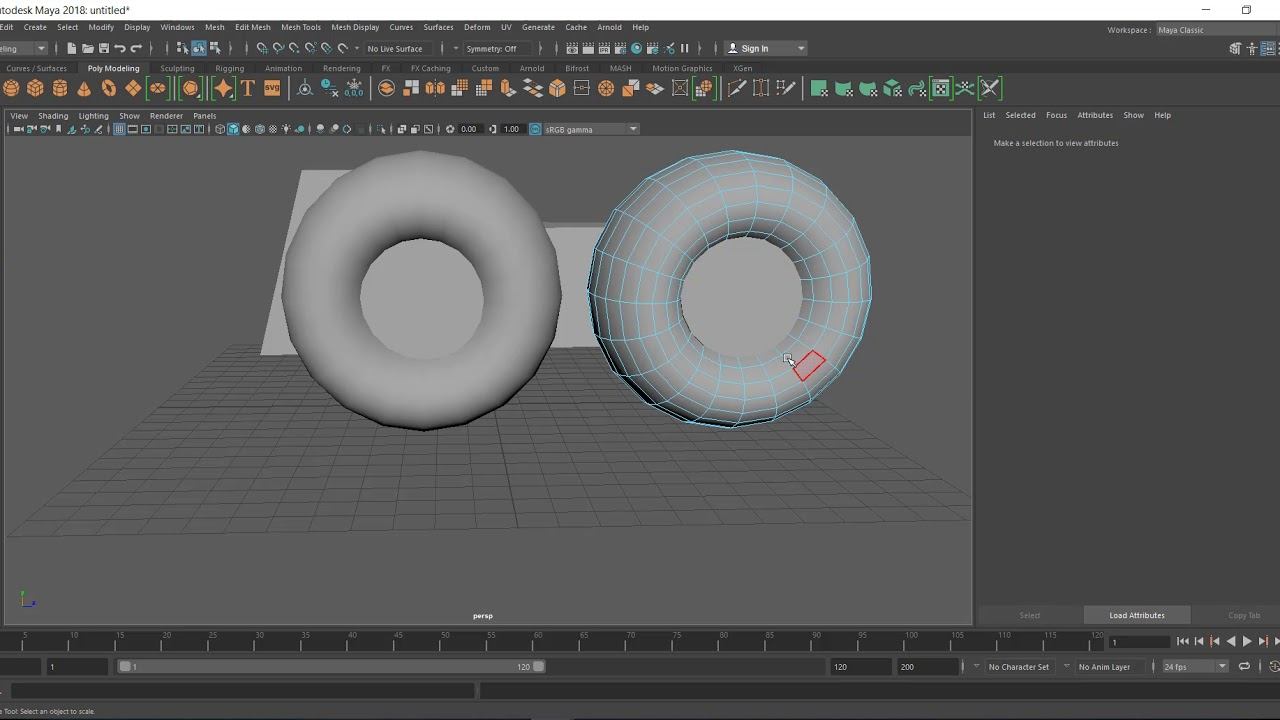Click the undo arrow in the status line

120,48
